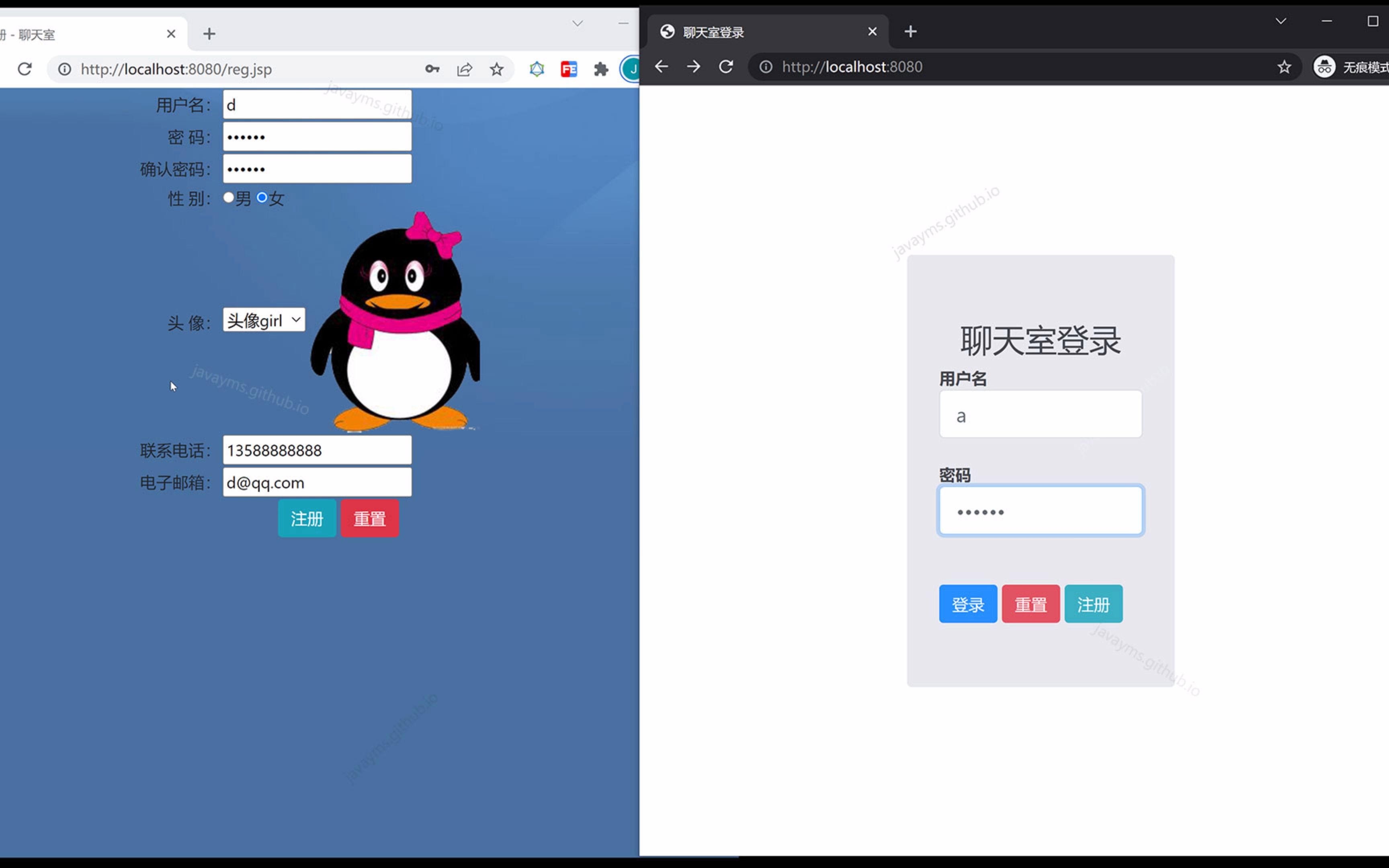The height and width of the screenshot is (868, 1389).
Task: Click the red 重置 reset button
Action: [x=370, y=518]
